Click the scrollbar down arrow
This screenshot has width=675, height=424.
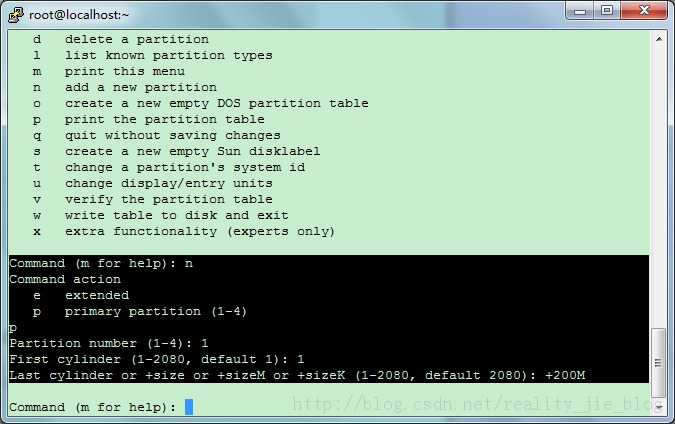click(658, 409)
